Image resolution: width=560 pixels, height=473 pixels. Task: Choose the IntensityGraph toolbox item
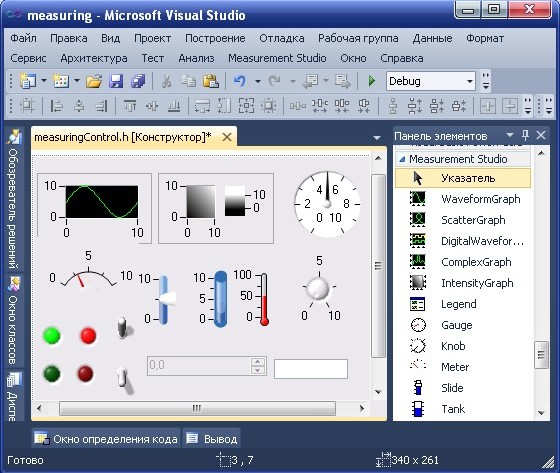[x=462, y=283]
